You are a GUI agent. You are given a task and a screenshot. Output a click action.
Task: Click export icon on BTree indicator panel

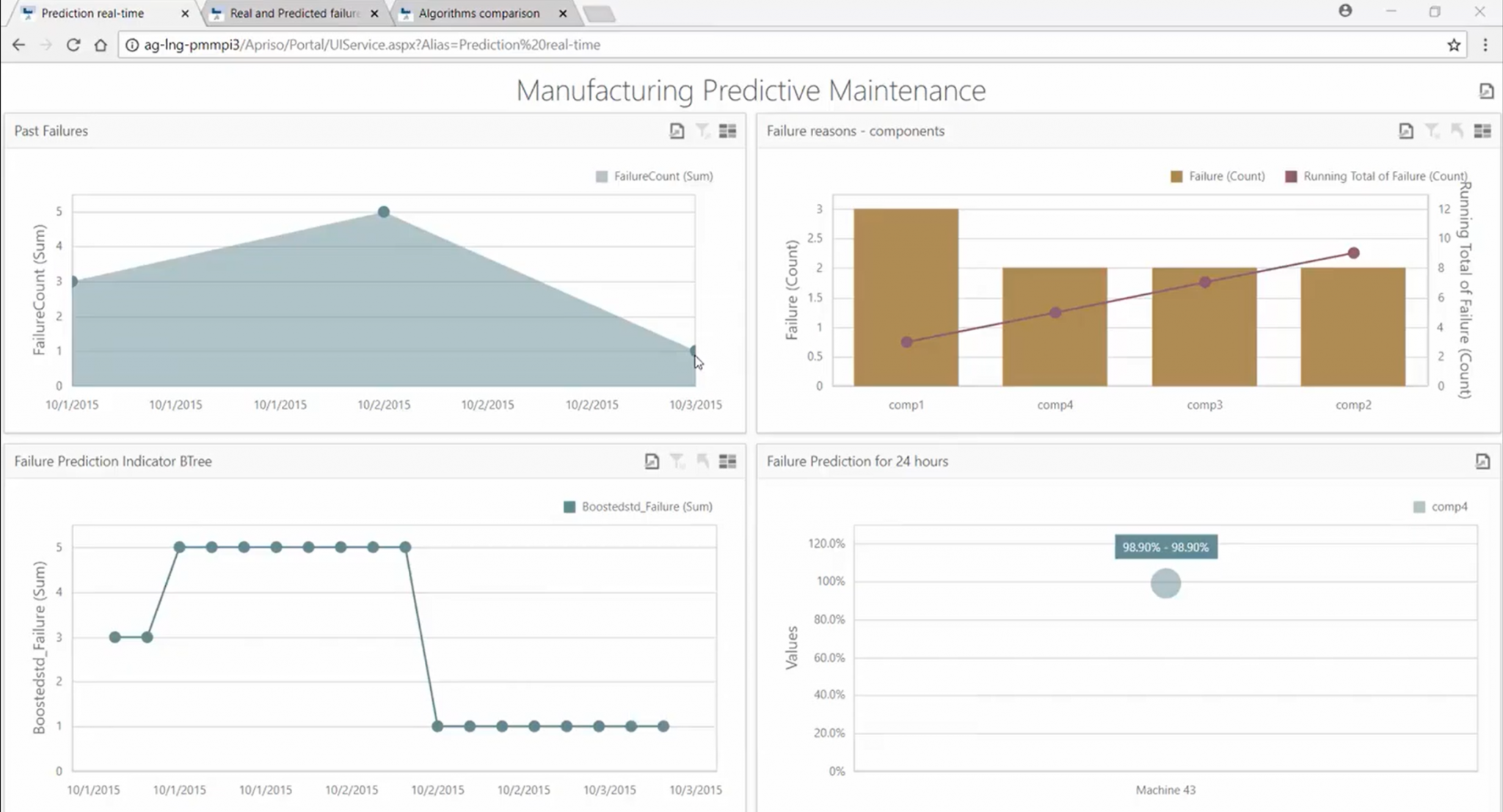pyautogui.click(x=652, y=461)
